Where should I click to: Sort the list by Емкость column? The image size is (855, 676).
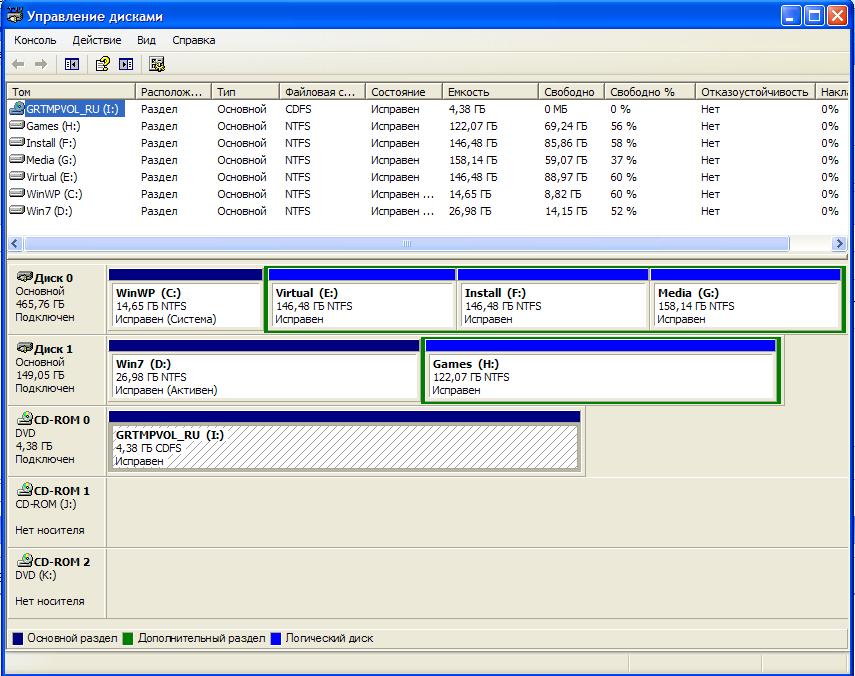tap(489, 91)
